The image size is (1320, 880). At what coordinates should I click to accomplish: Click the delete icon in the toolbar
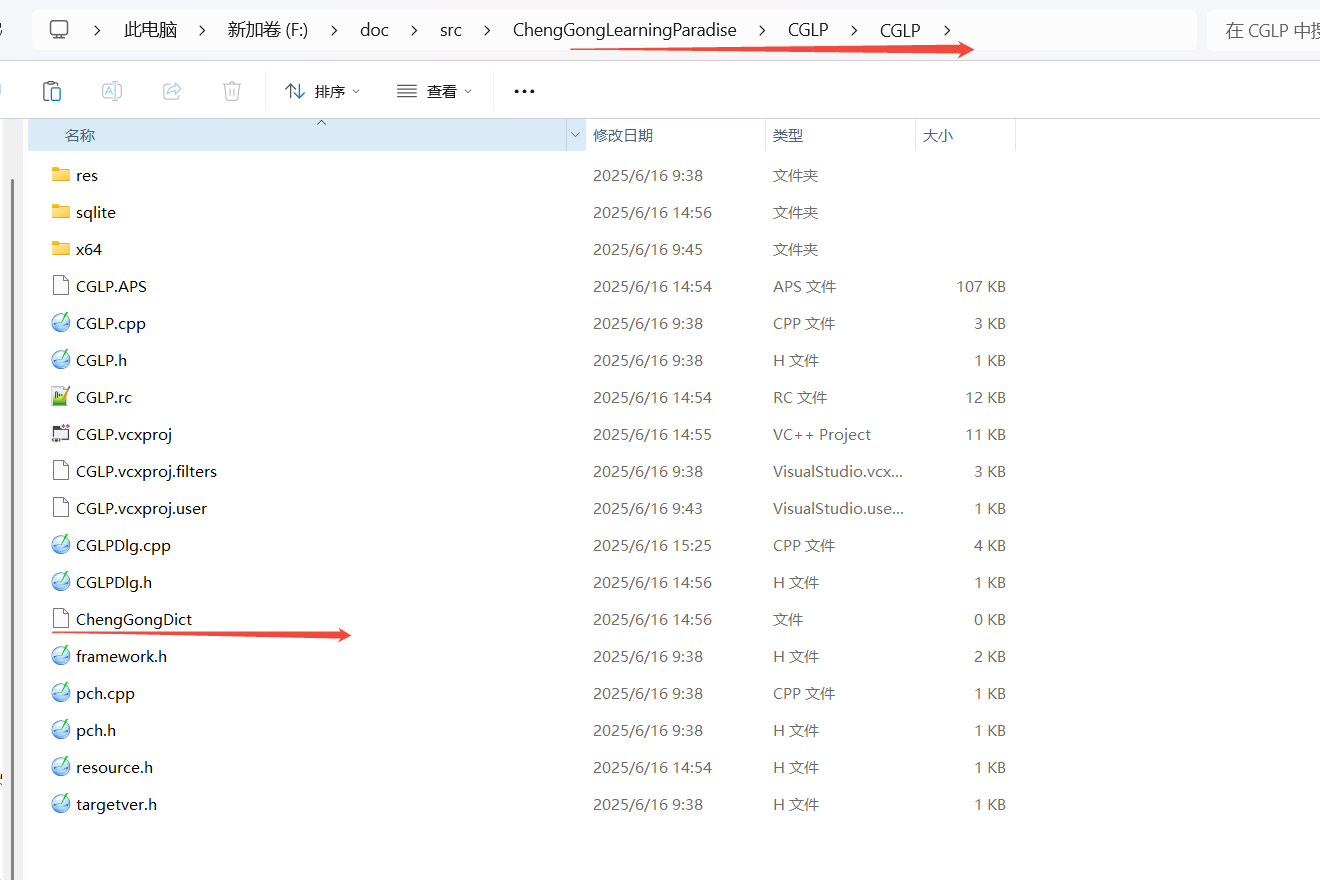[231, 91]
